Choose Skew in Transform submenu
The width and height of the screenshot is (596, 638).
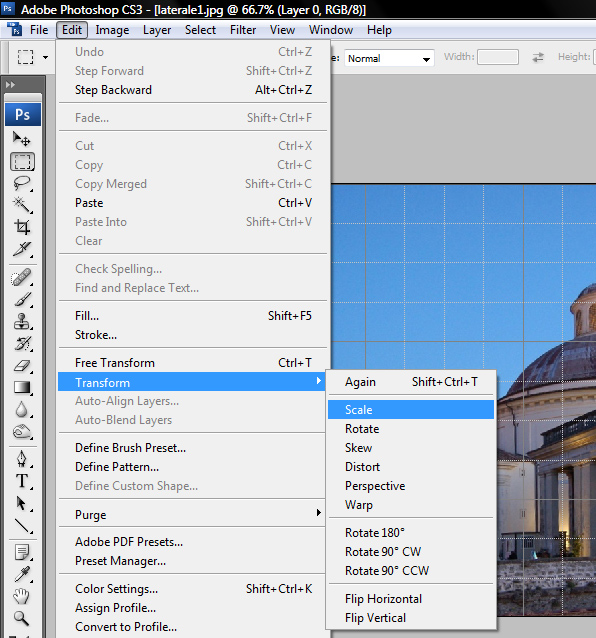click(411, 448)
